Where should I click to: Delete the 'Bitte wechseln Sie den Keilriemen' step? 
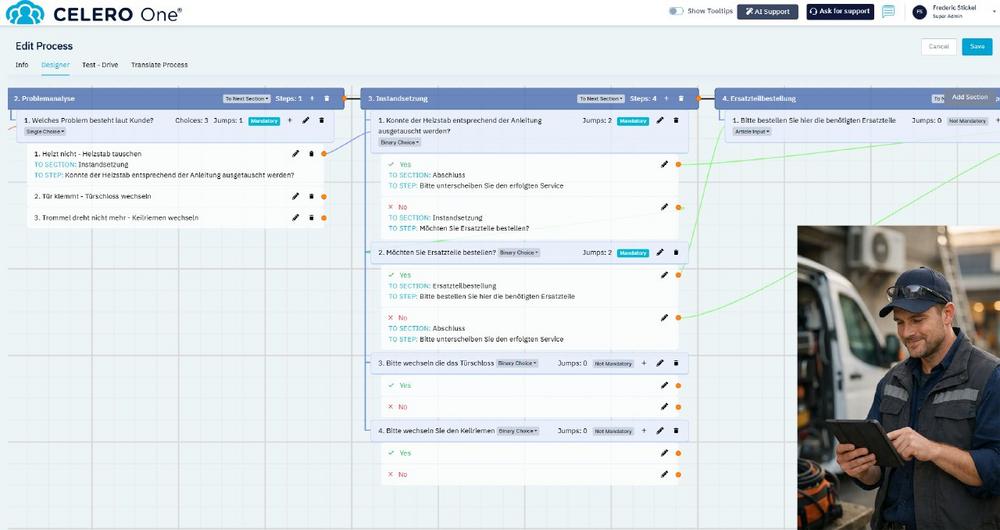point(676,431)
